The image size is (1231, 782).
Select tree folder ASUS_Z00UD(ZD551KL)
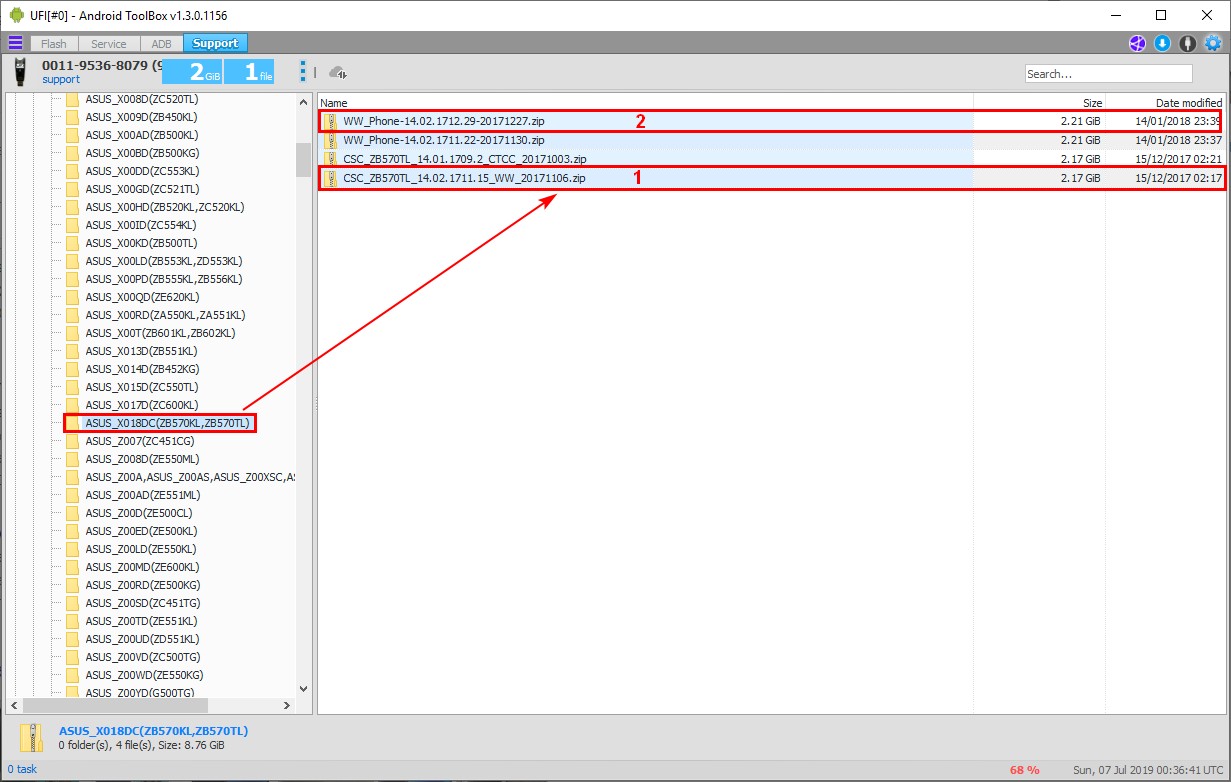(142, 639)
